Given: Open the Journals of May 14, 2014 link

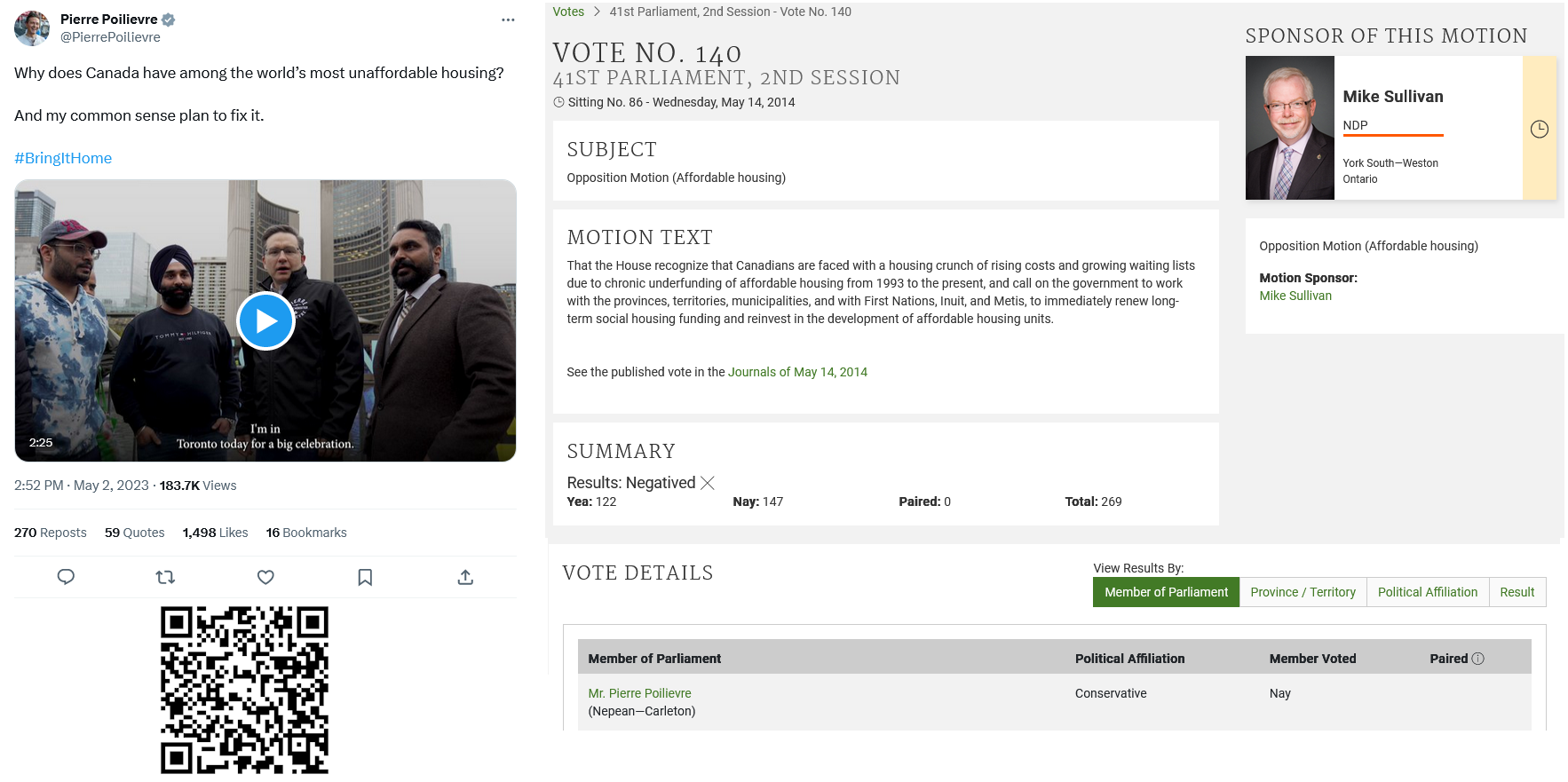Looking at the screenshot, I should (797, 372).
